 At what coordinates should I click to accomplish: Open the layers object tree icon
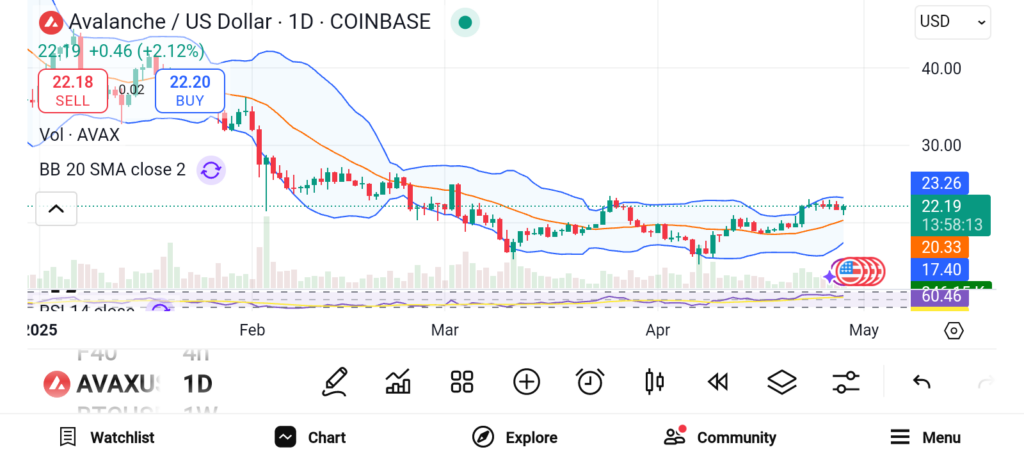click(781, 381)
